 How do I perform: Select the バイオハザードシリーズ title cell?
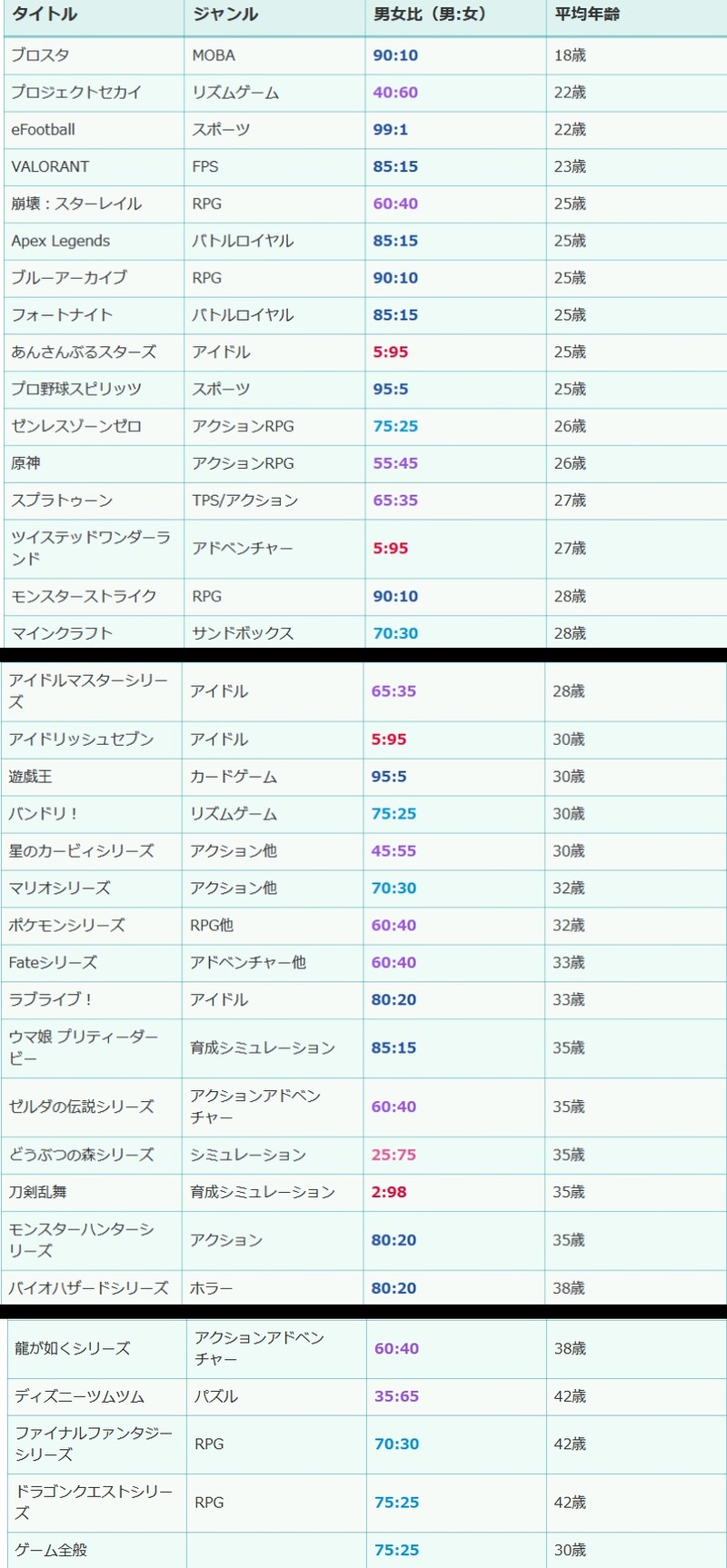click(x=92, y=1288)
